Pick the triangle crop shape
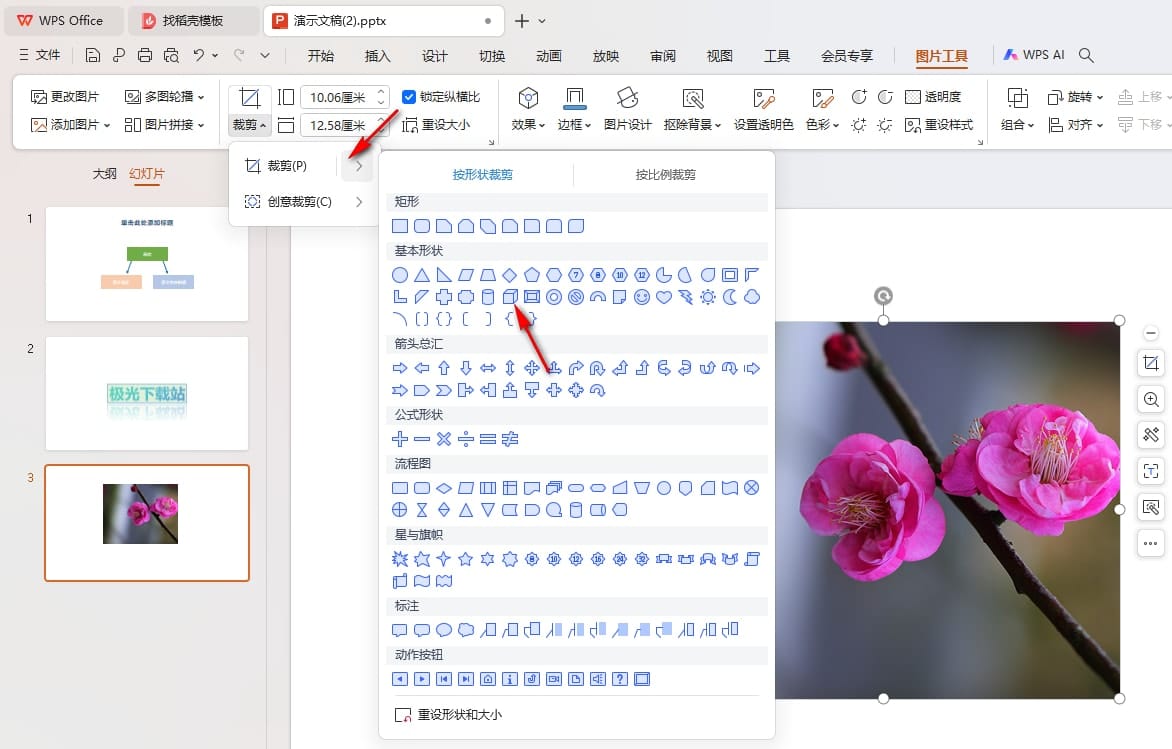1172x749 pixels. tap(422, 275)
